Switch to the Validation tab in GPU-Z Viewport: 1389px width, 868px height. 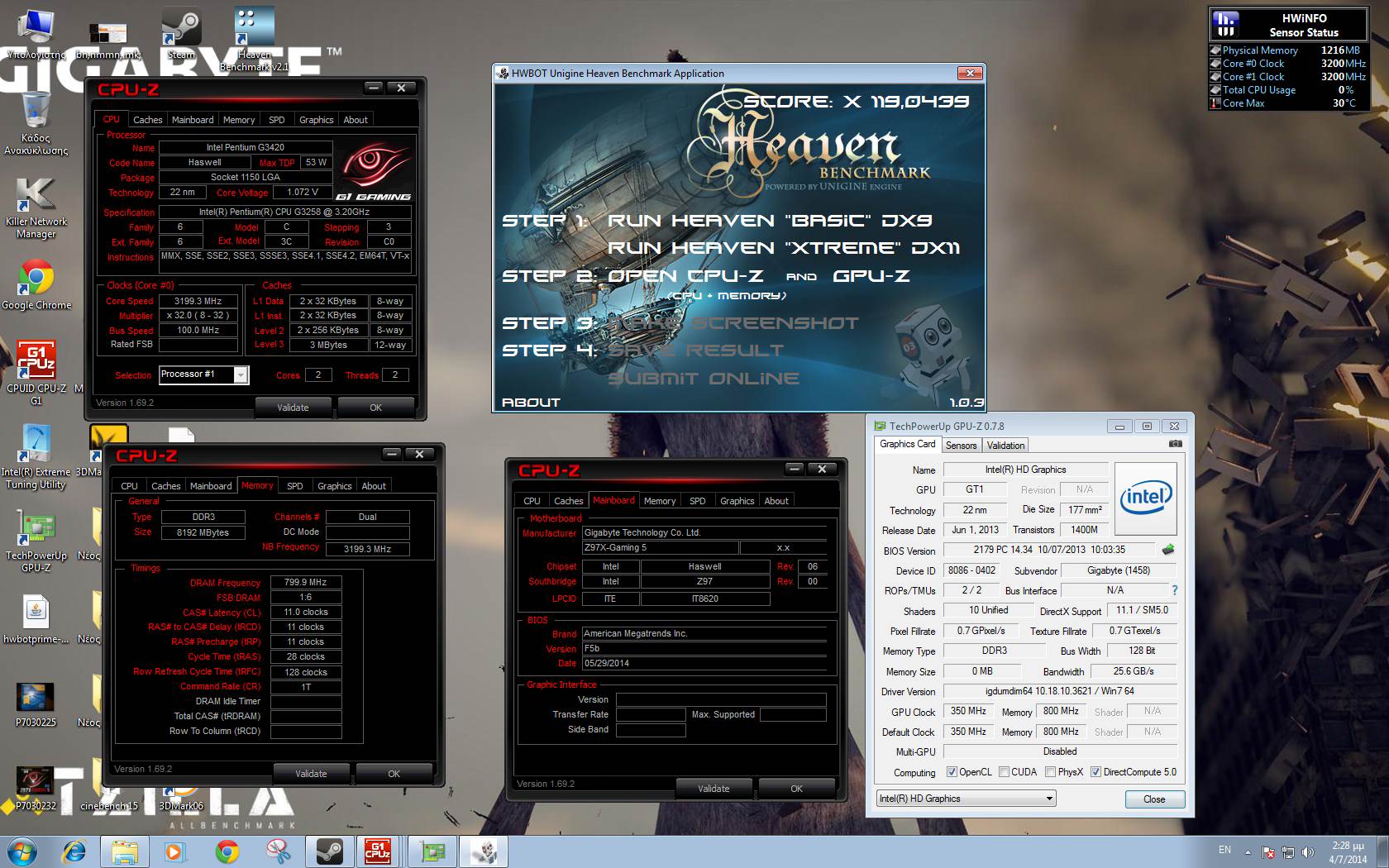click(1005, 445)
